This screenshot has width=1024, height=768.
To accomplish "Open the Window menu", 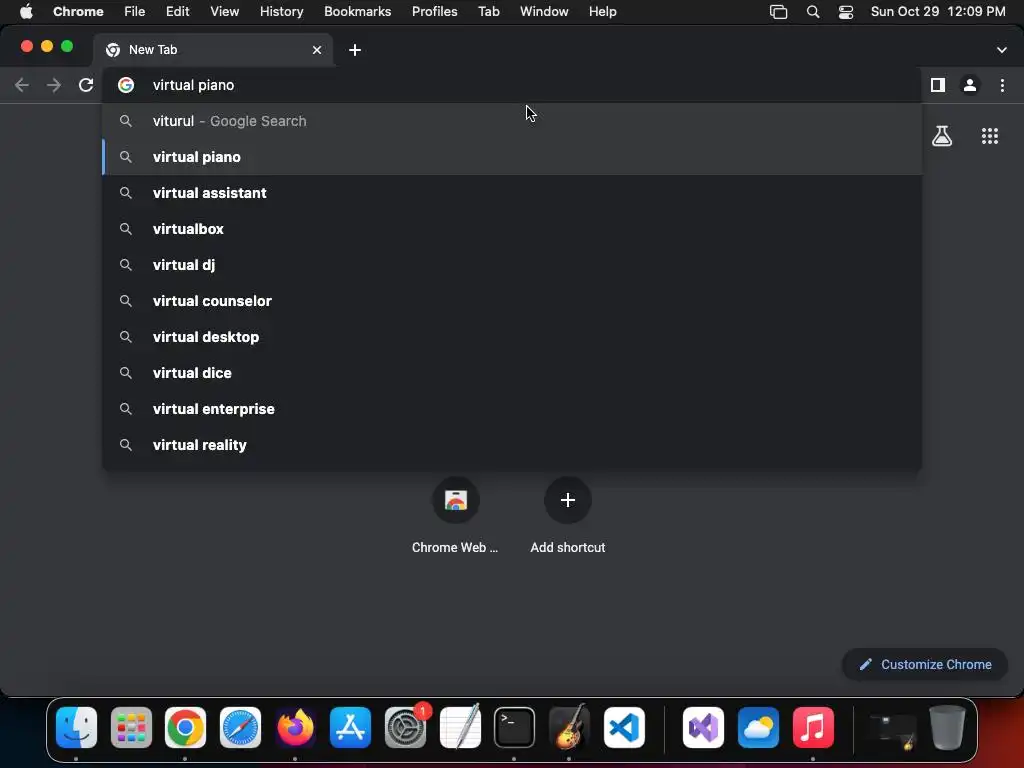I will pyautogui.click(x=544, y=12).
